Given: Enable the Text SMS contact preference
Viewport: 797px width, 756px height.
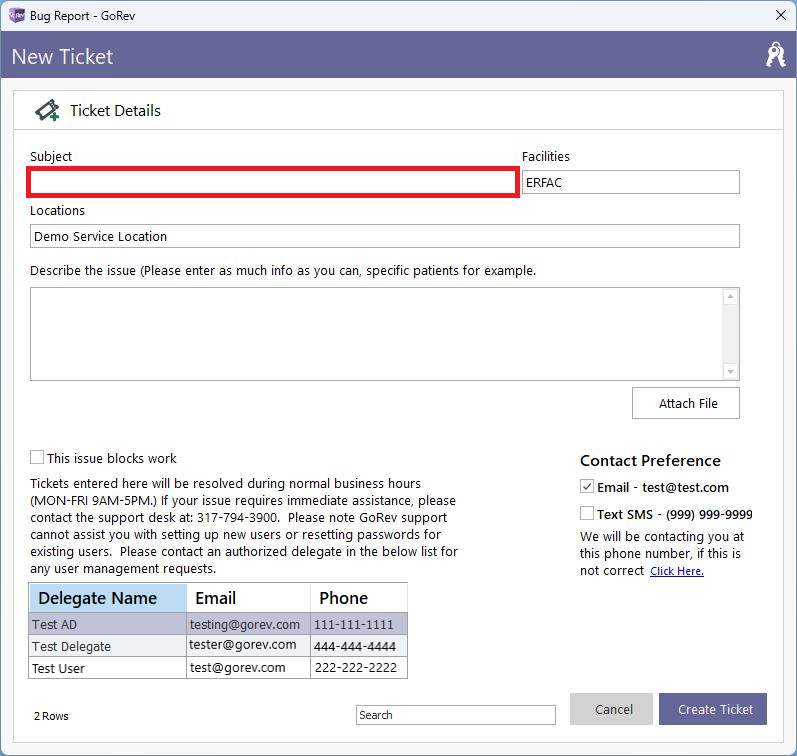Looking at the screenshot, I should pos(587,513).
